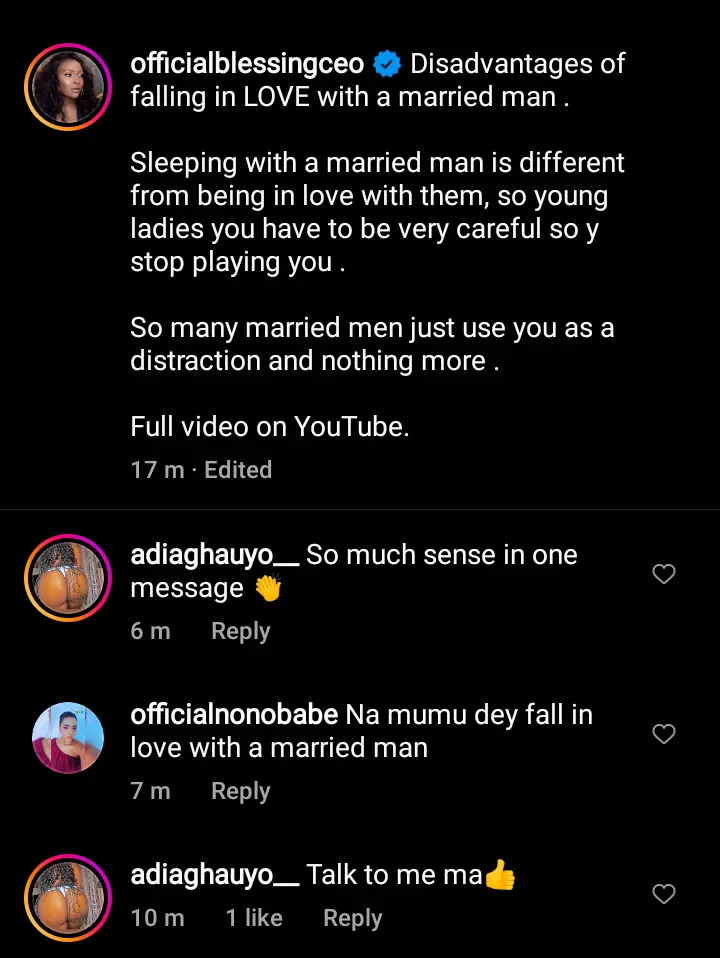
Task: Reply to officialnonobabe's comment
Action: coord(240,791)
